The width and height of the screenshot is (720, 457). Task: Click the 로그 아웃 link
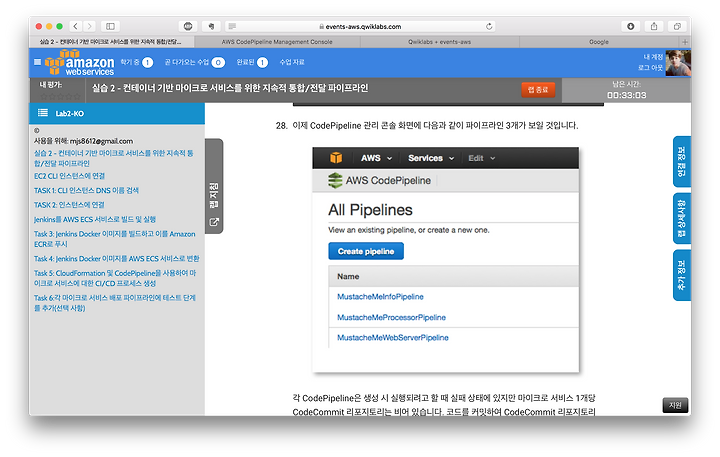(650, 68)
